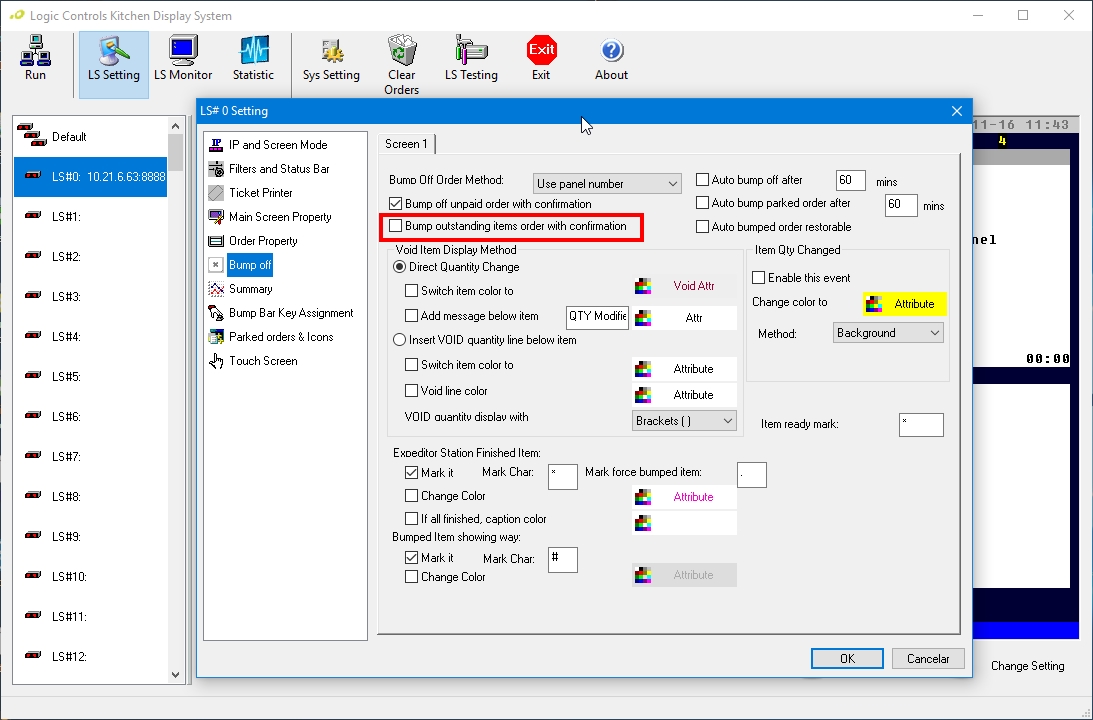
Task: Open the Touch Screen settings page
Action: [x=253, y=360]
